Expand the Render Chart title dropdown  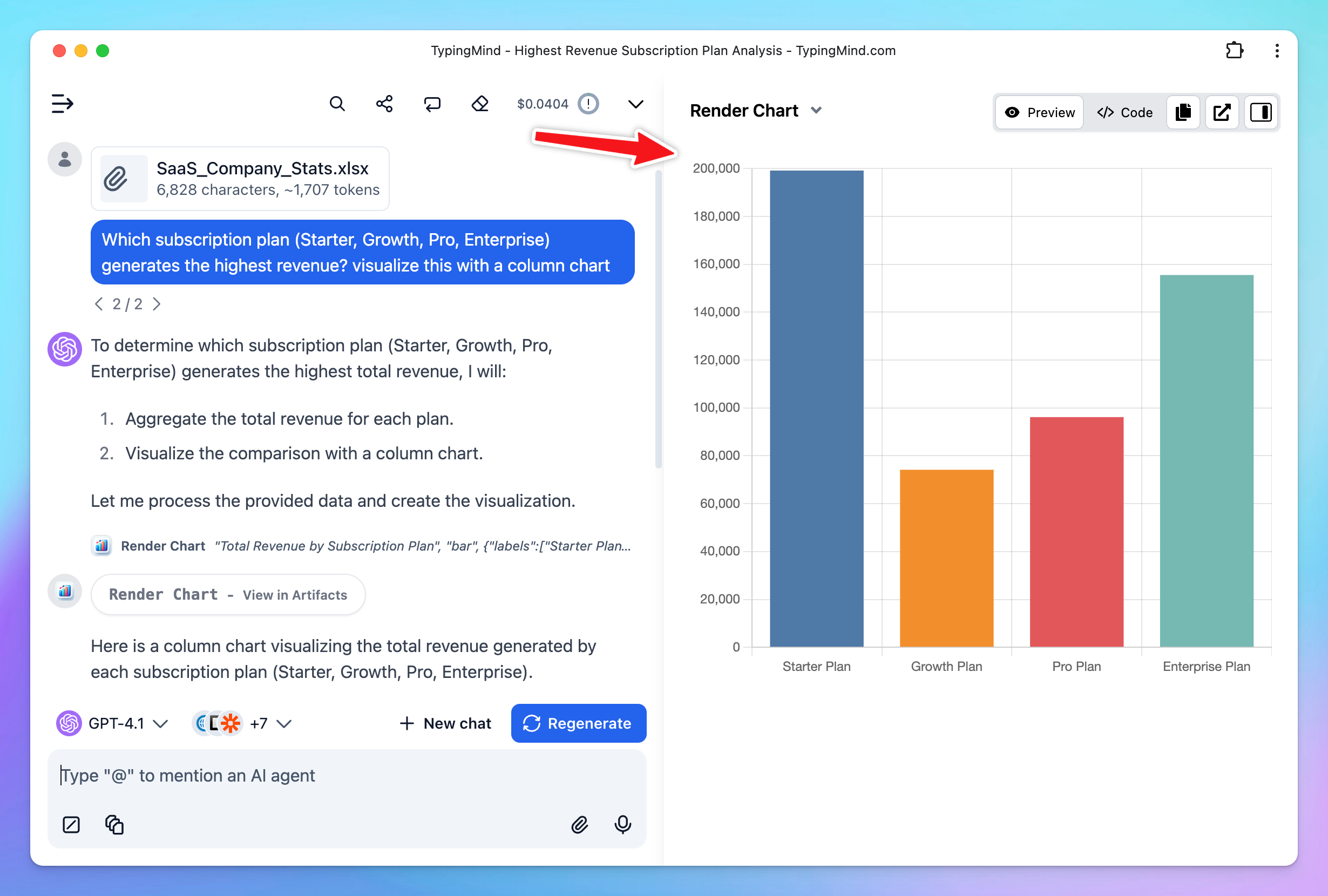[817, 110]
